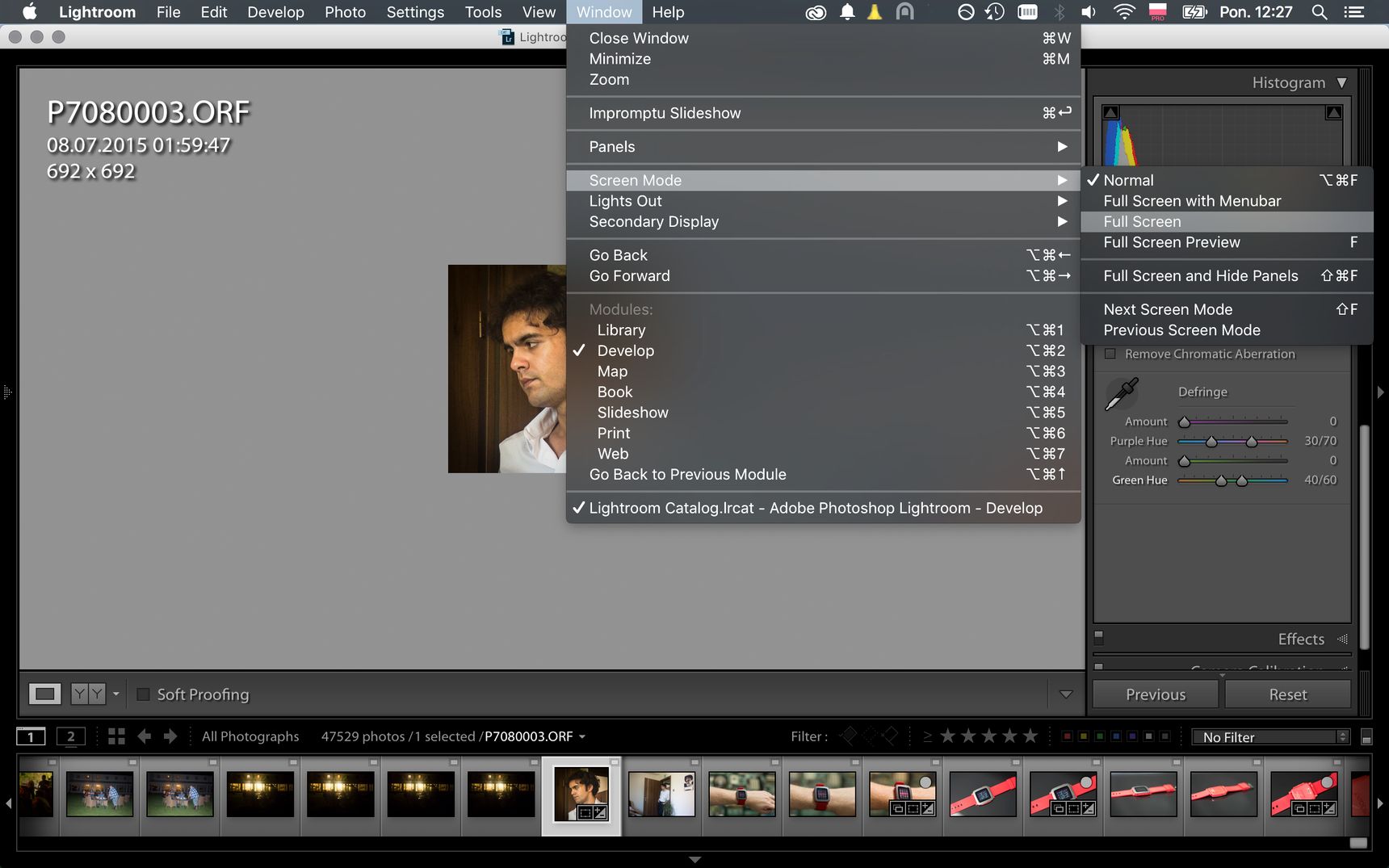
Task: Filter by red color label
Action: coord(1068,736)
